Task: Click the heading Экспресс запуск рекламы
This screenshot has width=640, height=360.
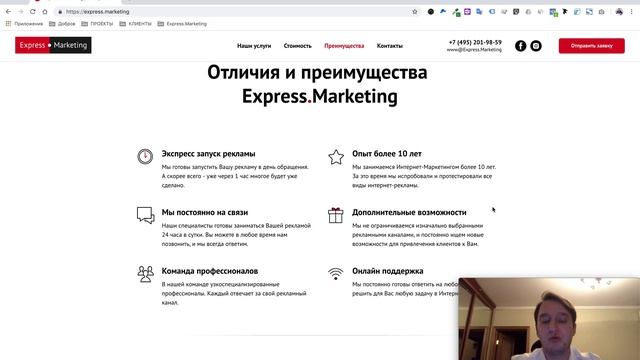Action: (208, 154)
